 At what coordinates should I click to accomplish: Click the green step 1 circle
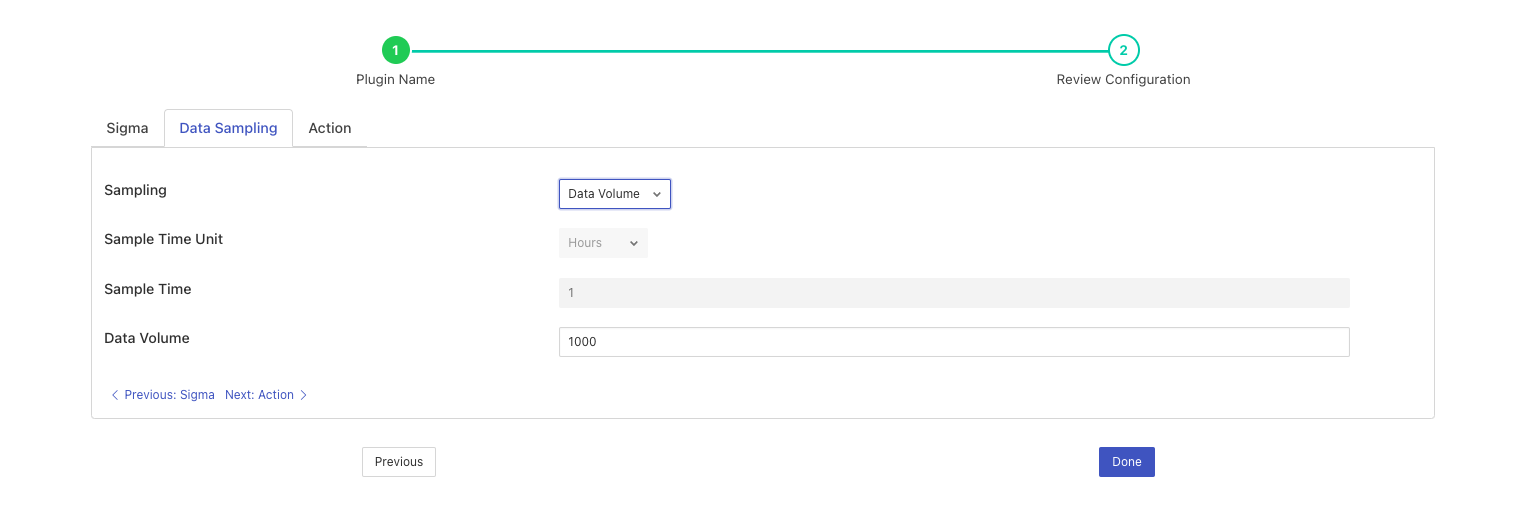pos(395,49)
